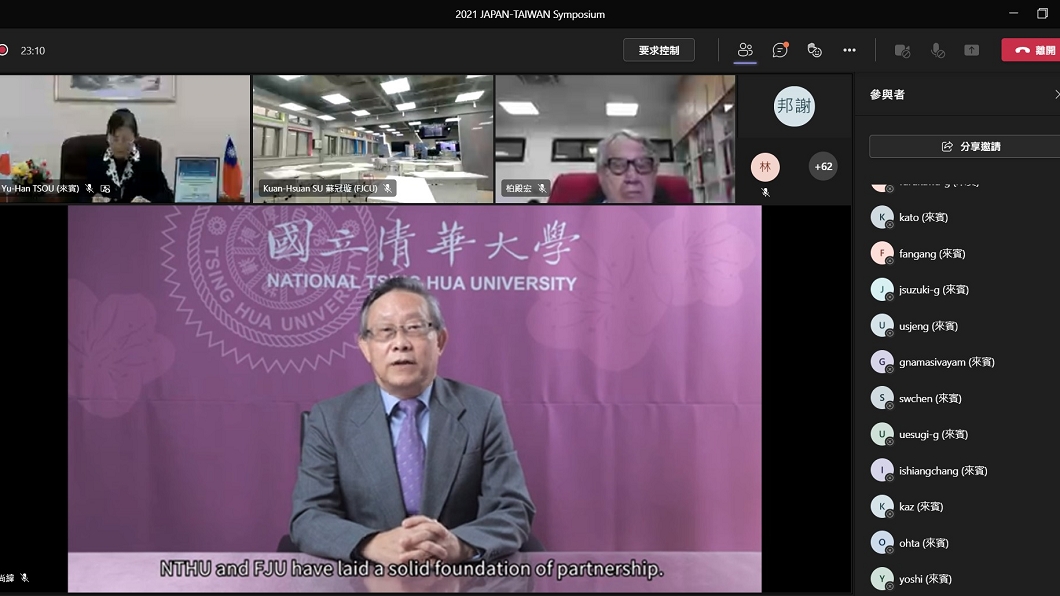Select the 柏殿宏 video tile

pyautogui.click(x=615, y=139)
